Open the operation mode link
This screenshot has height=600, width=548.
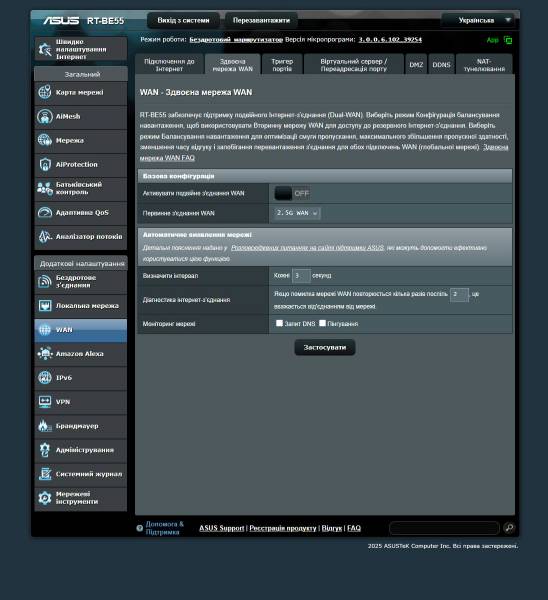(x=236, y=39)
